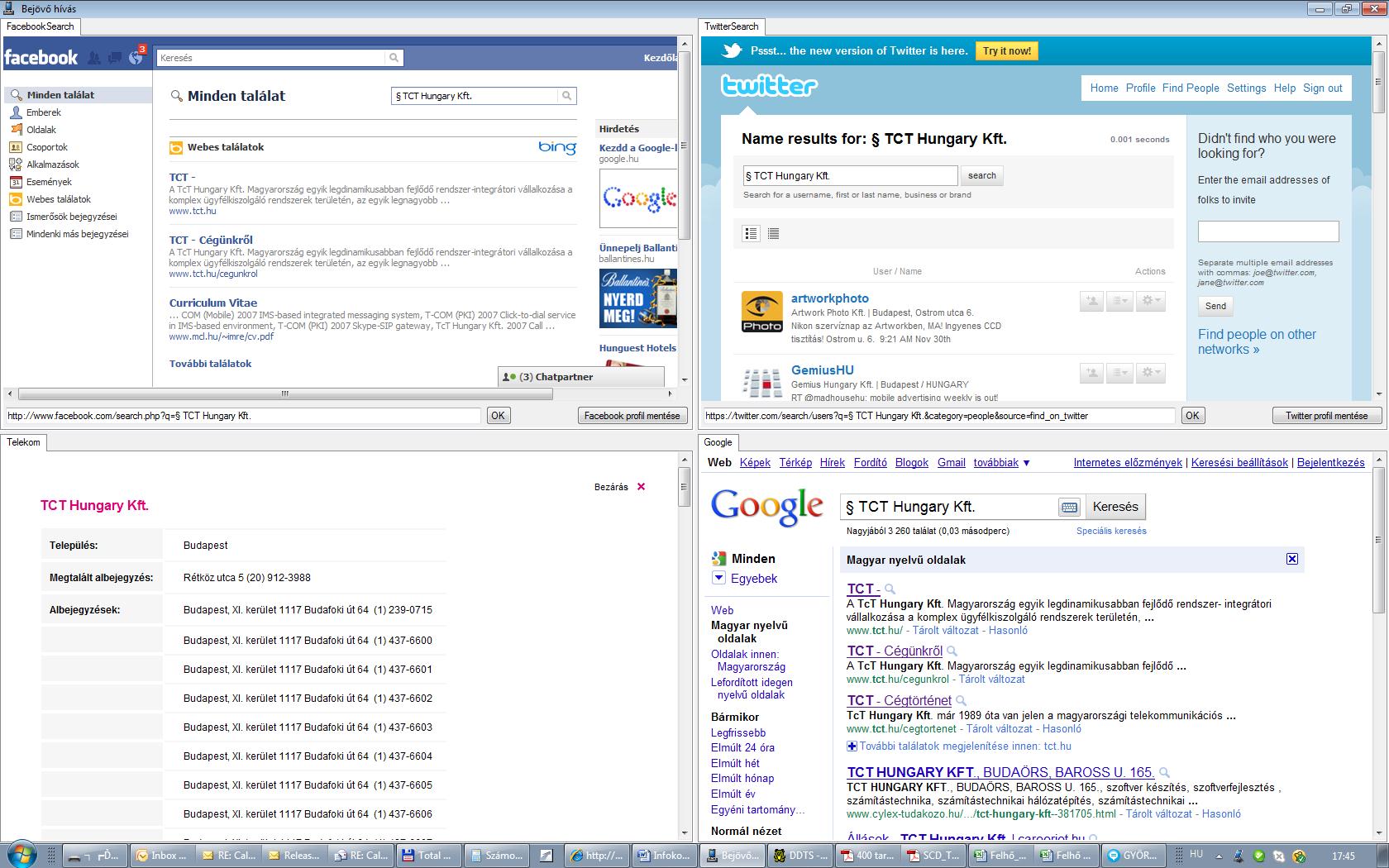Switch to Google tab

coord(718,442)
